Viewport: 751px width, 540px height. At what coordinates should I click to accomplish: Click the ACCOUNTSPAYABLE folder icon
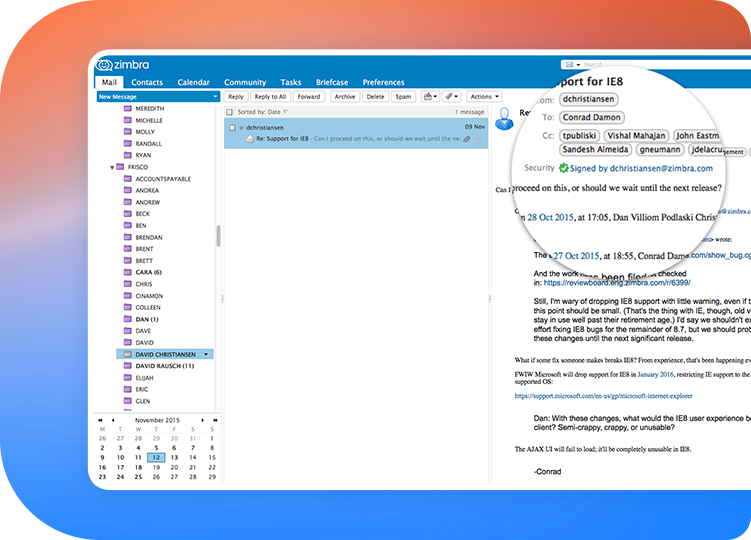click(127, 178)
